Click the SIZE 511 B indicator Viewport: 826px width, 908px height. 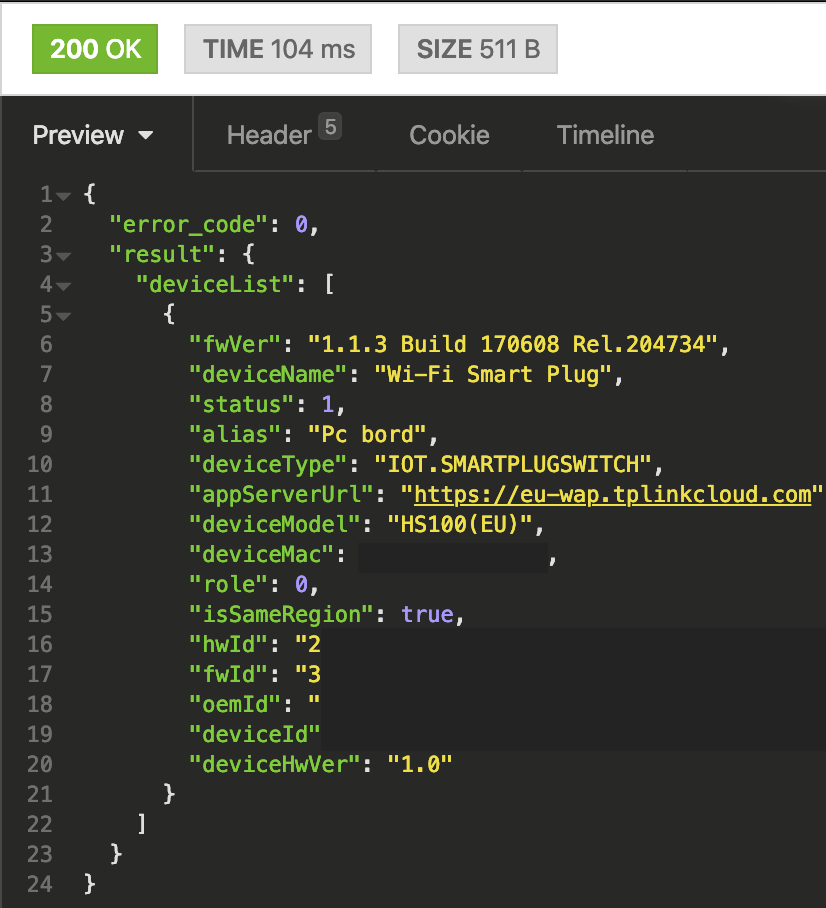point(477,48)
